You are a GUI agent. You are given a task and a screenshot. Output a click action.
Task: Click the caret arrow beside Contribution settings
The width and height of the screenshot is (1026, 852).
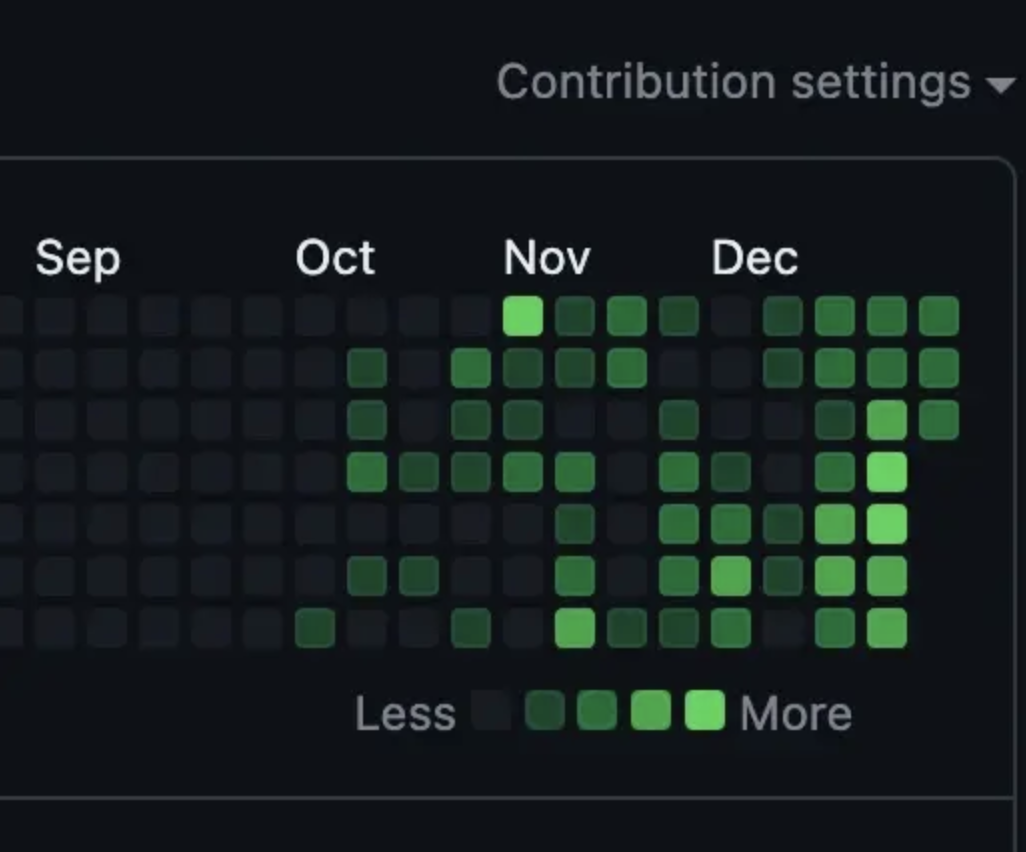pos(1001,86)
